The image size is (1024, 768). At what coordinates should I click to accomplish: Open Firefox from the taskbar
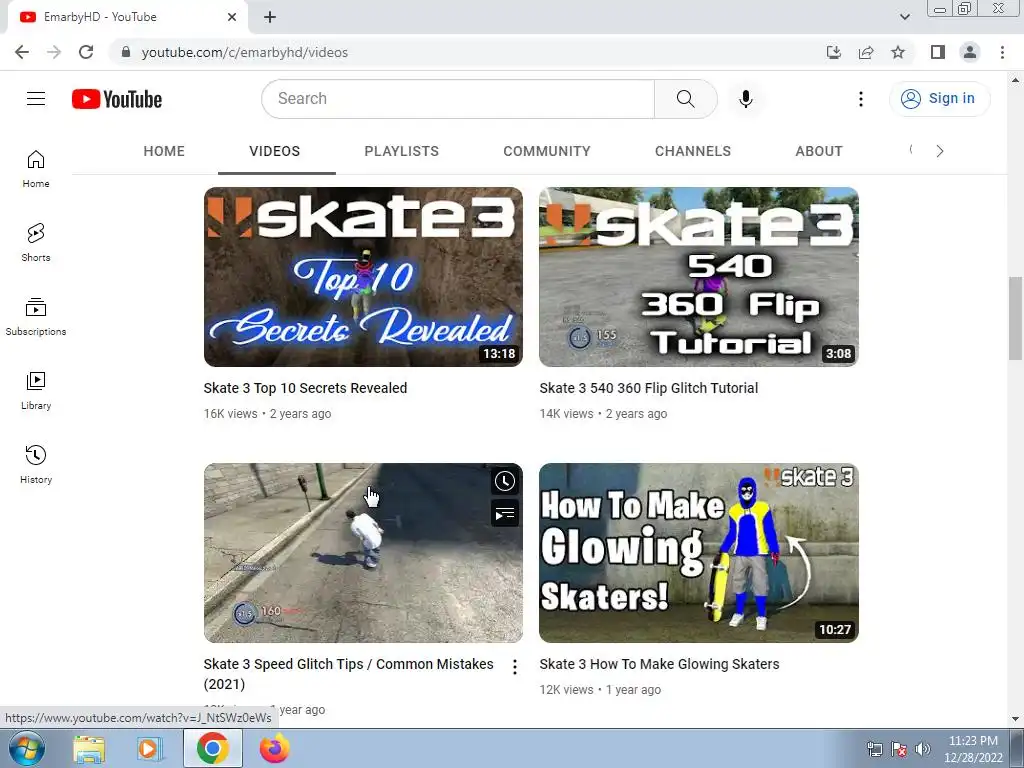274,748
